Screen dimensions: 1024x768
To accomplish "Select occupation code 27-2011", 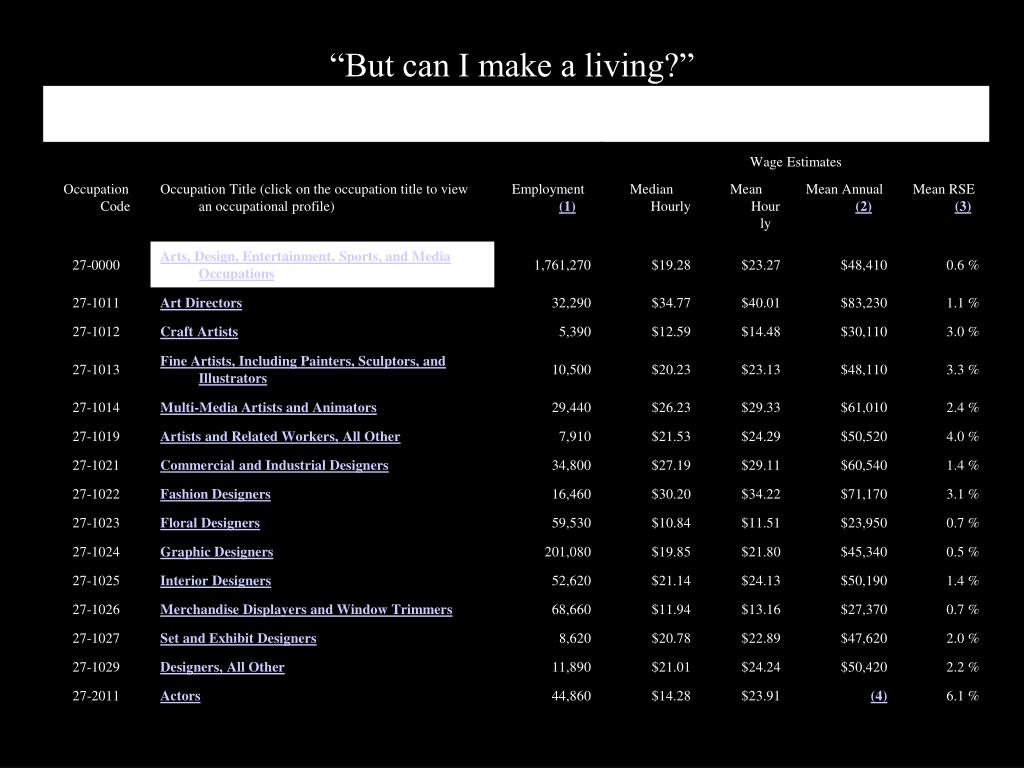I will pos(96,696).
